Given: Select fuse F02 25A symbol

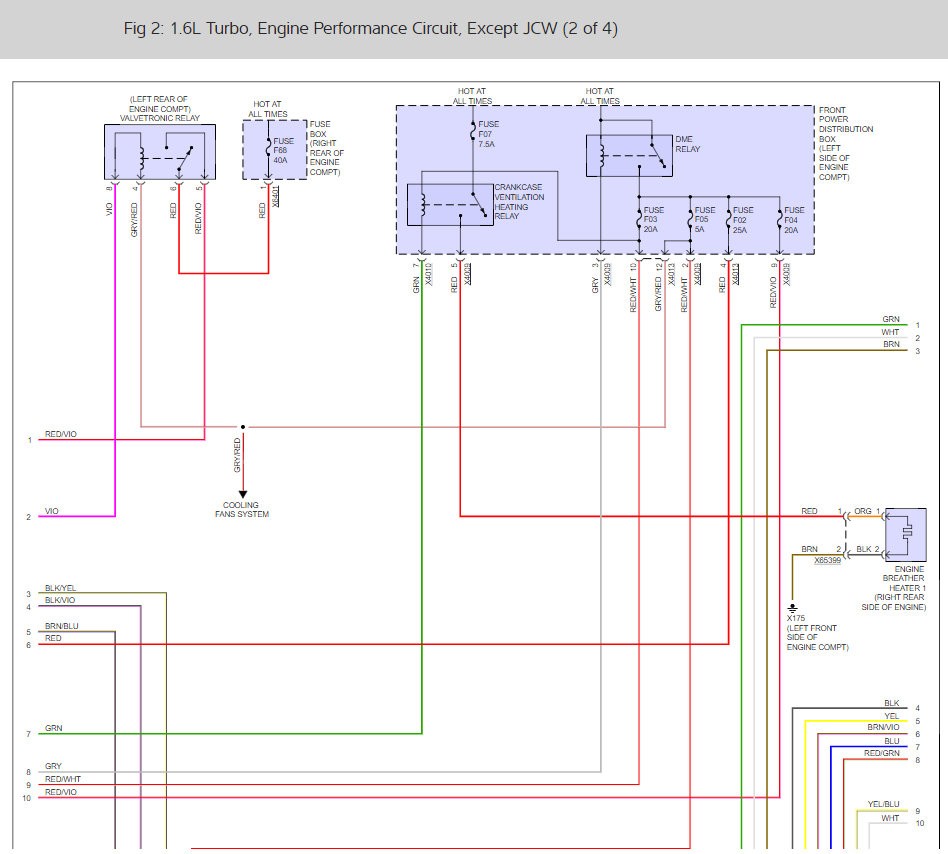Looking at the screenshot, I should tap(729, 219).
